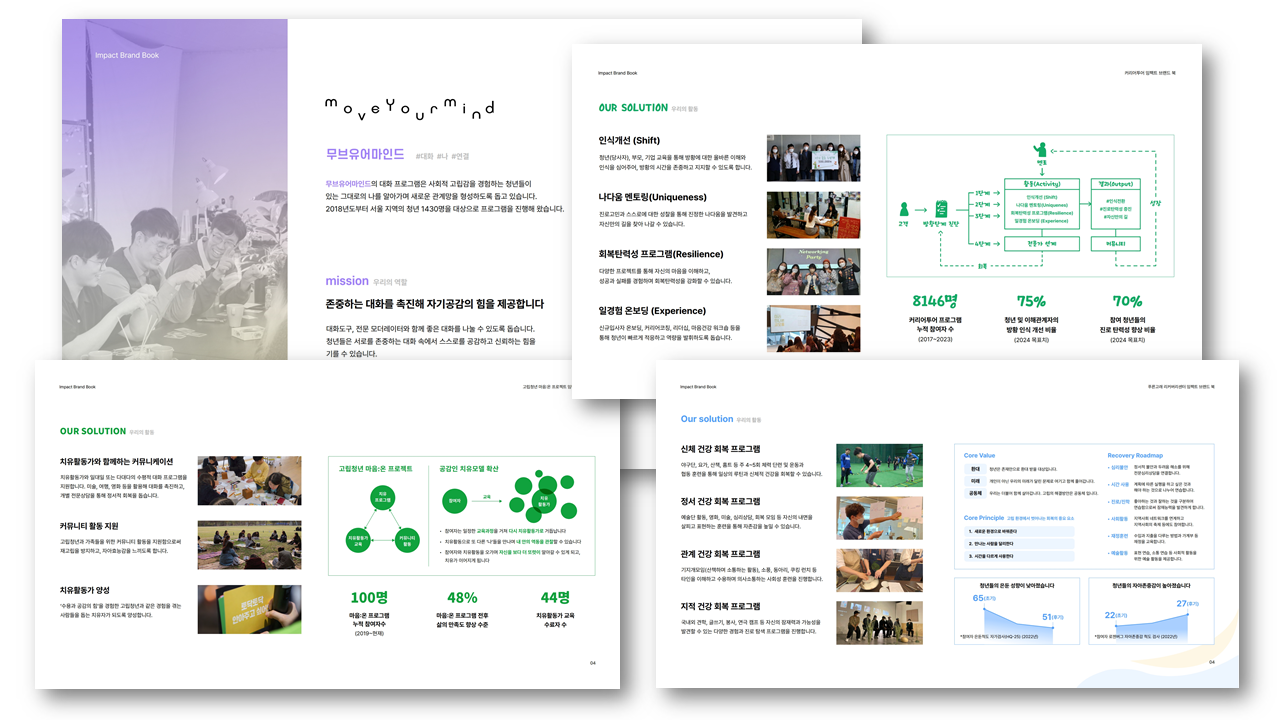Click the mentor figure icon in the flow diagram

pyautogui.click(x=1040, y=151)
